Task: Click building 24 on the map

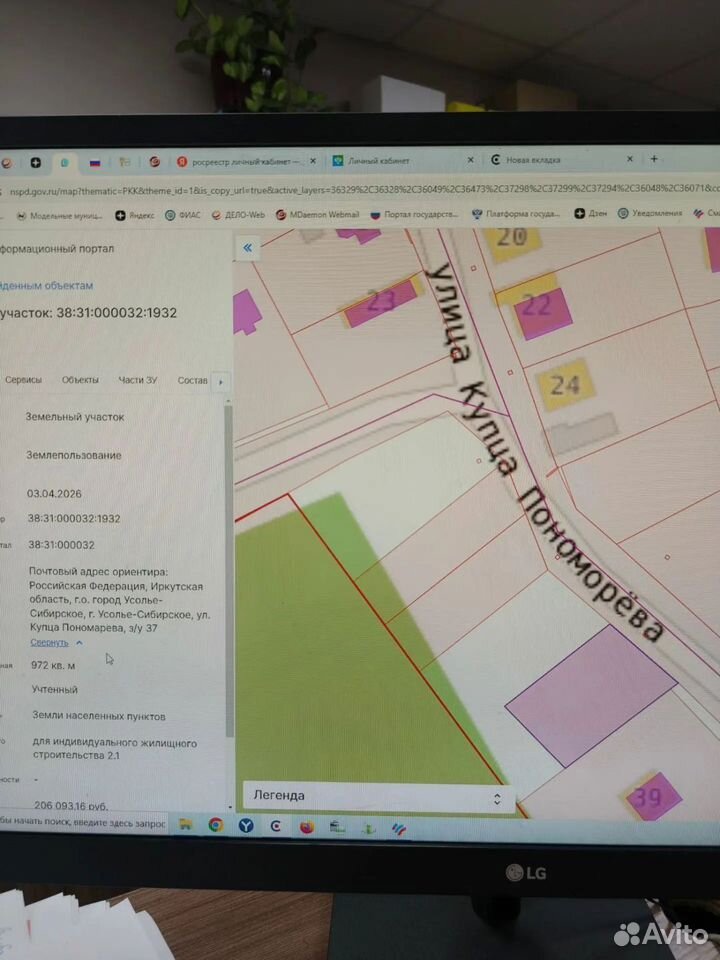Action: [565, 384]
